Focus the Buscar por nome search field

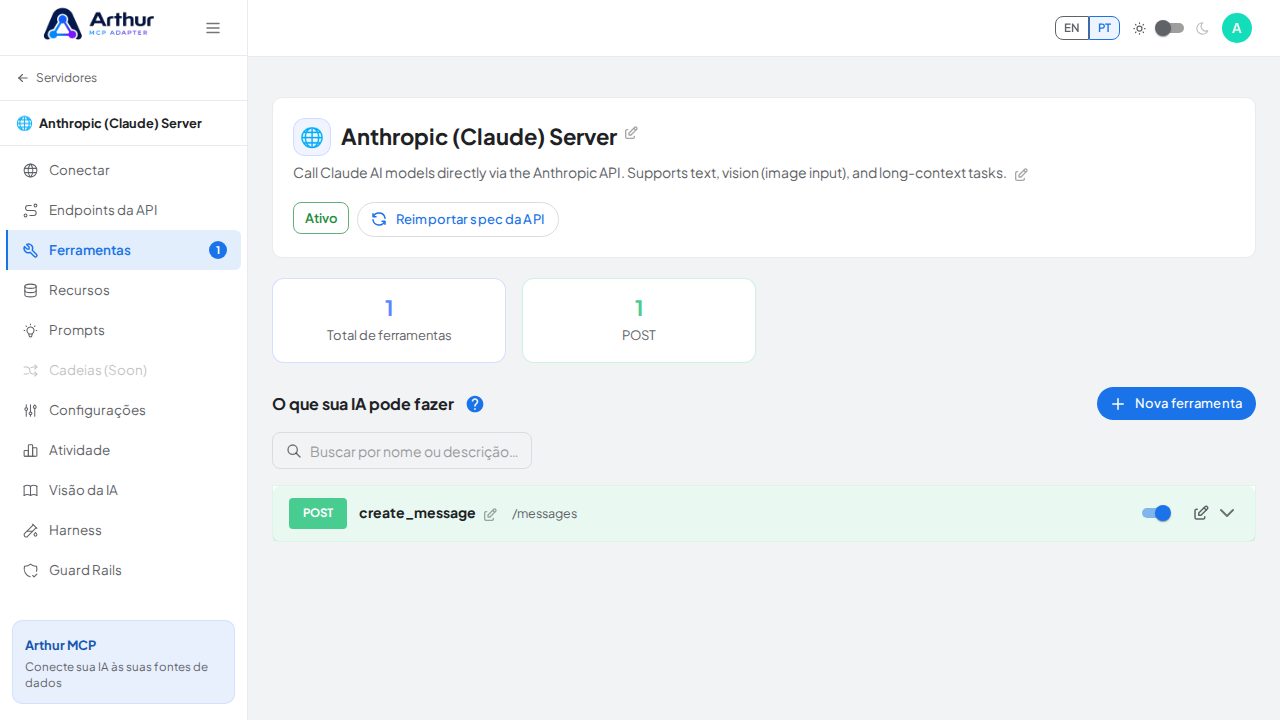click(402, 451)
